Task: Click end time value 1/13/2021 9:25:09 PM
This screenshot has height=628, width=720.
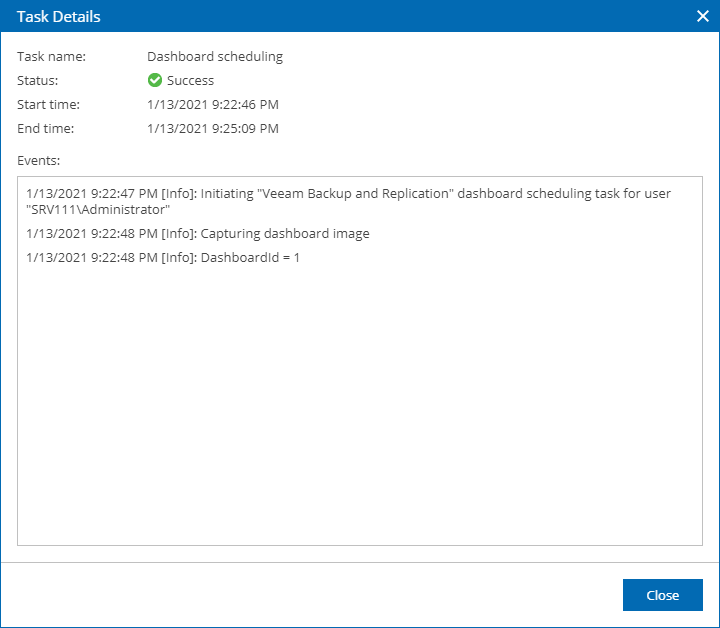Action: (x=213, y=128)
